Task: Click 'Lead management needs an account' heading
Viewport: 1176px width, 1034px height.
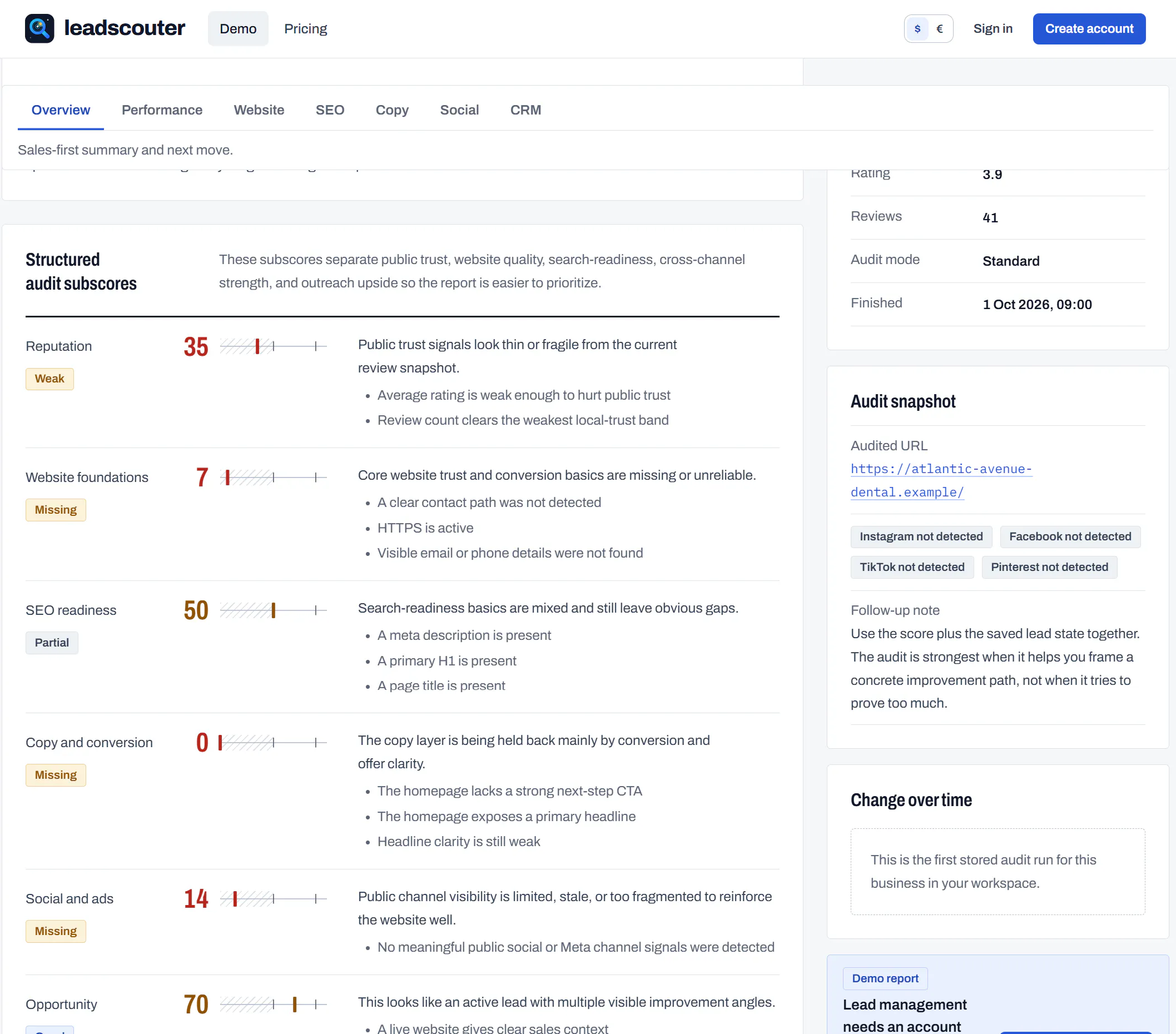Action: point(905,1016)
